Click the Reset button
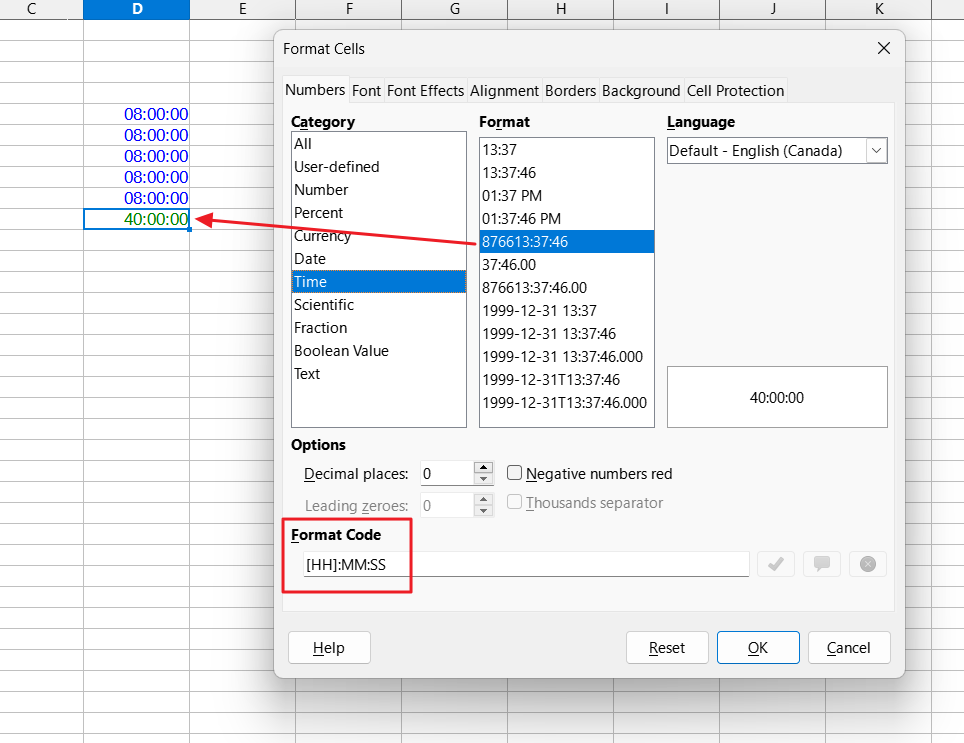 (x=667, y=647)
